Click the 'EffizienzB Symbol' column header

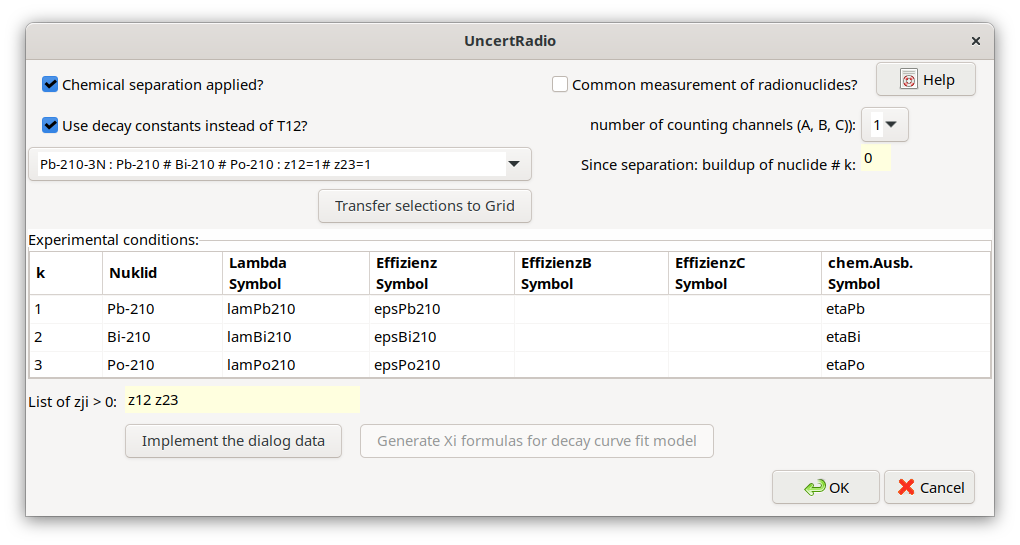(591, 273)
